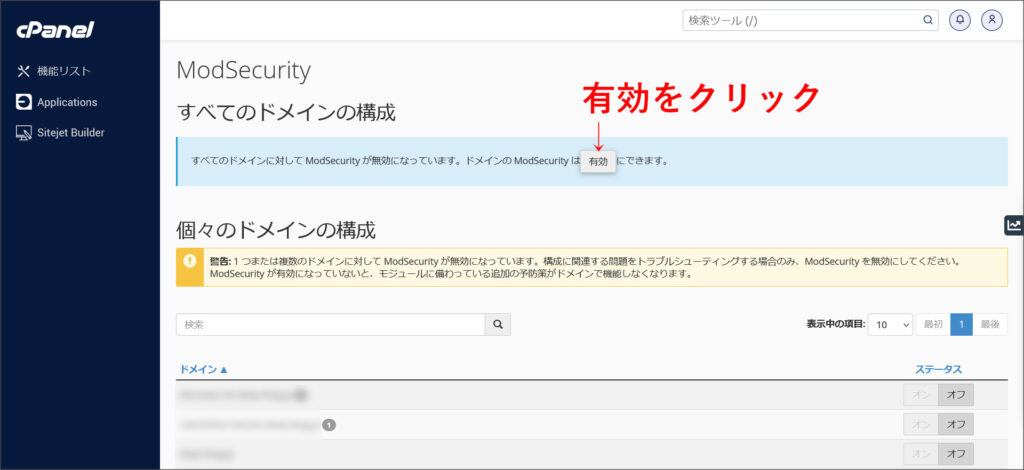Focus the domain 検索 input field
This screenshot has width=1024, height=470.
click(330, 324)
